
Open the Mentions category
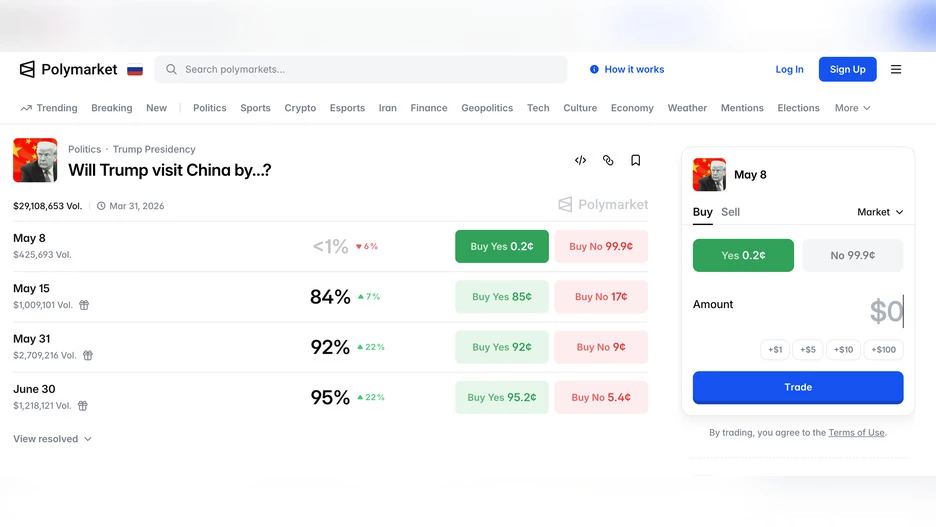[x=742, y=108]
